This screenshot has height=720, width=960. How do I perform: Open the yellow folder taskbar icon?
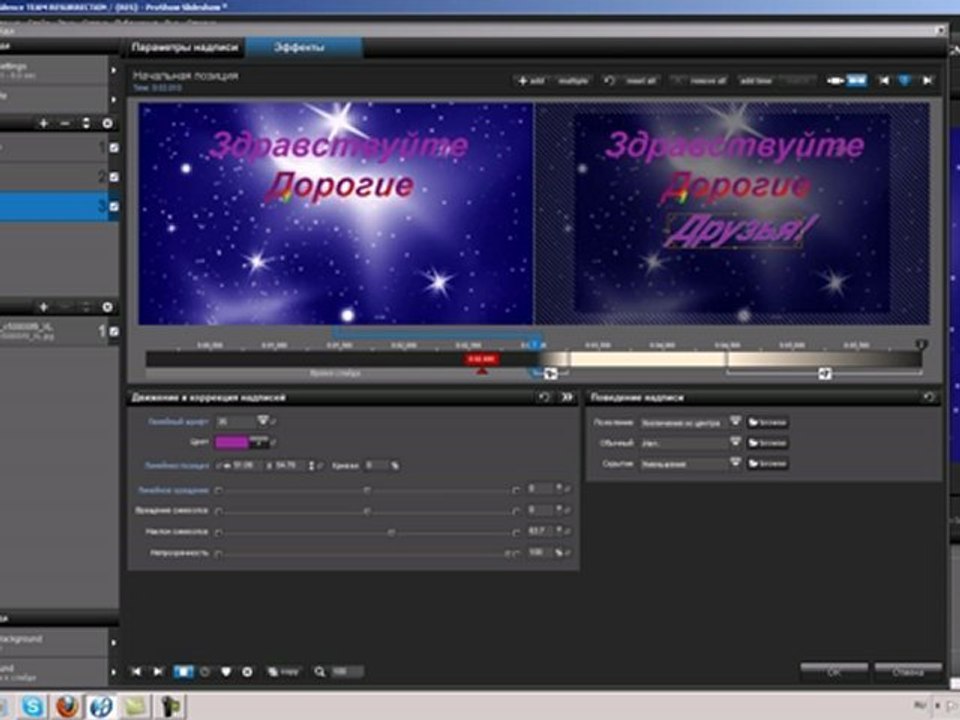(x=135, y=706)
